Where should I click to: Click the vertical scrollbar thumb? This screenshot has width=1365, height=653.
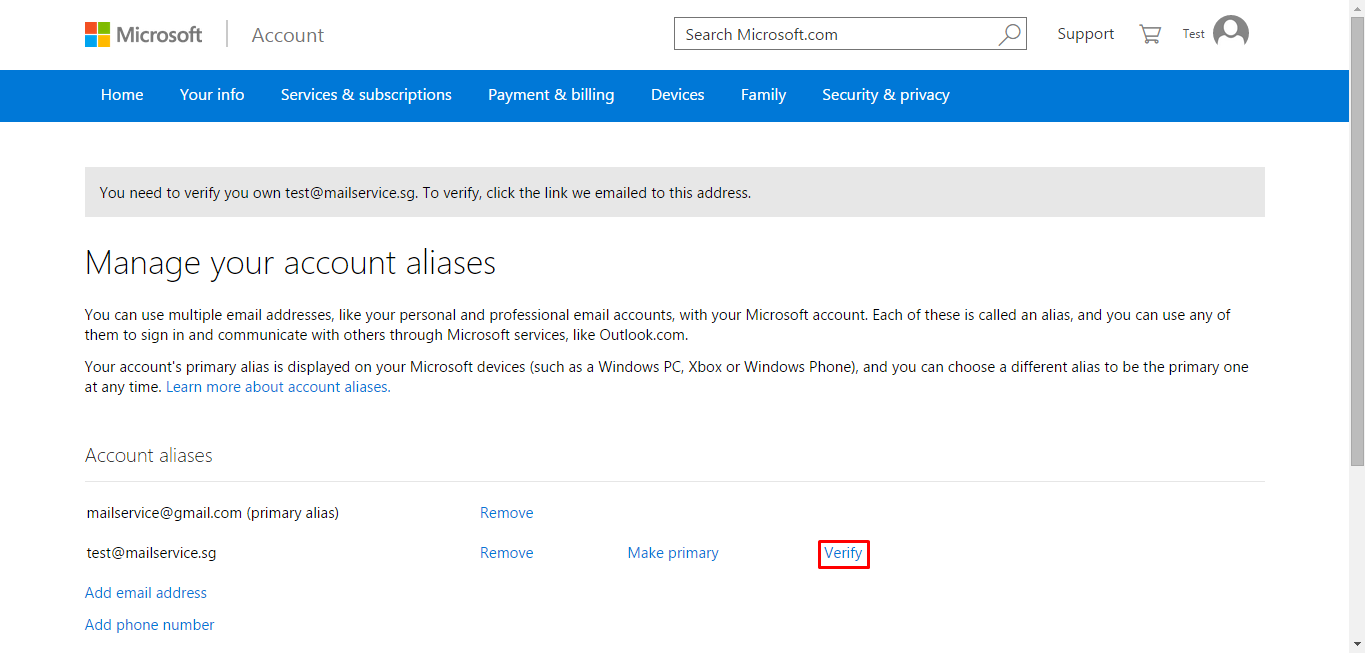click(x=1357, y=241)
